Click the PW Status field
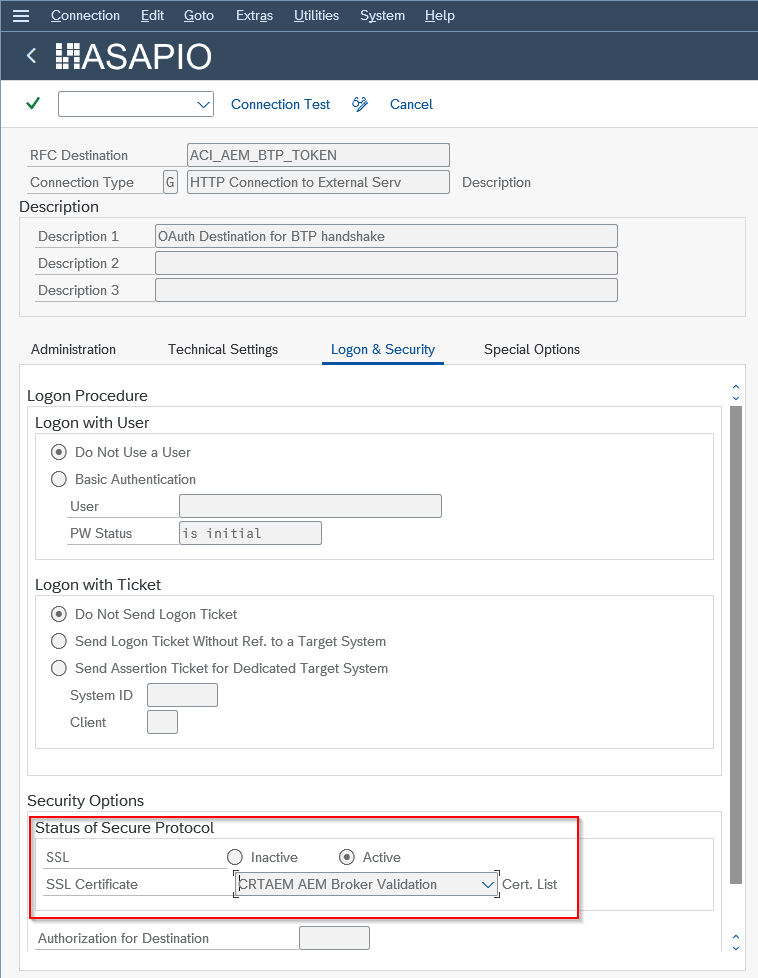 [x=250, y=533]
